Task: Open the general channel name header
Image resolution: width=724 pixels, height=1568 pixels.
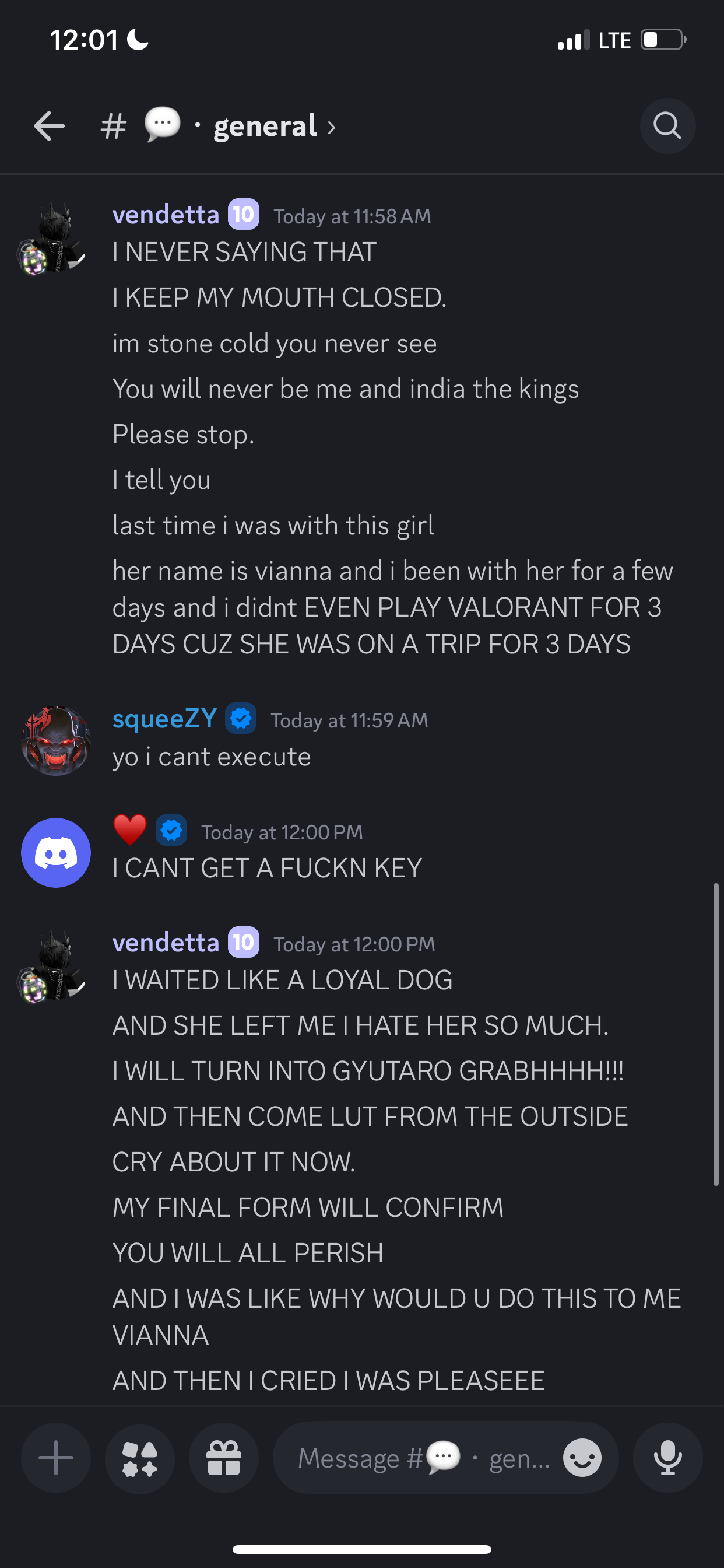Action: pos(265,126)
